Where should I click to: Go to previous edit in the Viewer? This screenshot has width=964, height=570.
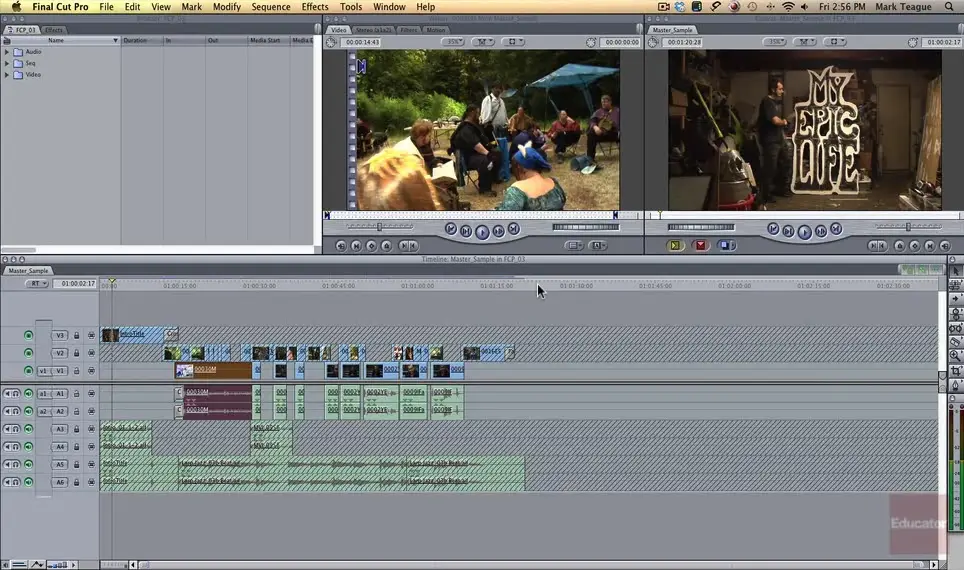click(x=451, y=229)
